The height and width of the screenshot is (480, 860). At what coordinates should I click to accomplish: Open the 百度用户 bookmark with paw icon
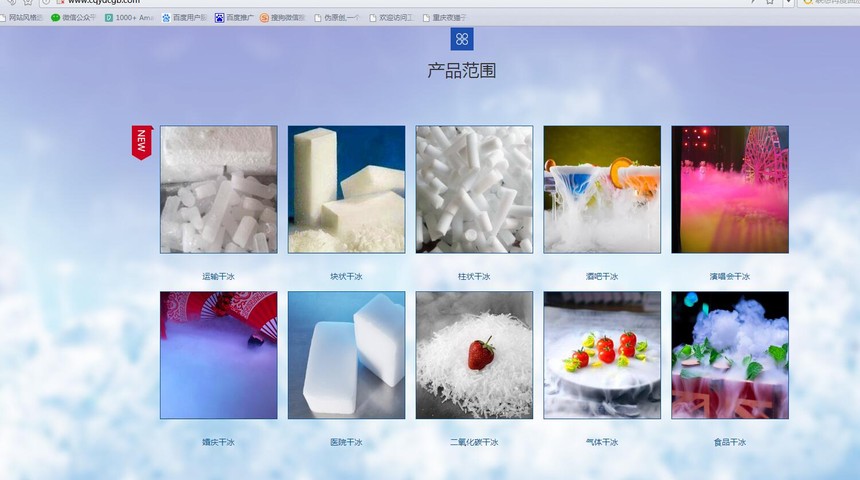(184, 18)
